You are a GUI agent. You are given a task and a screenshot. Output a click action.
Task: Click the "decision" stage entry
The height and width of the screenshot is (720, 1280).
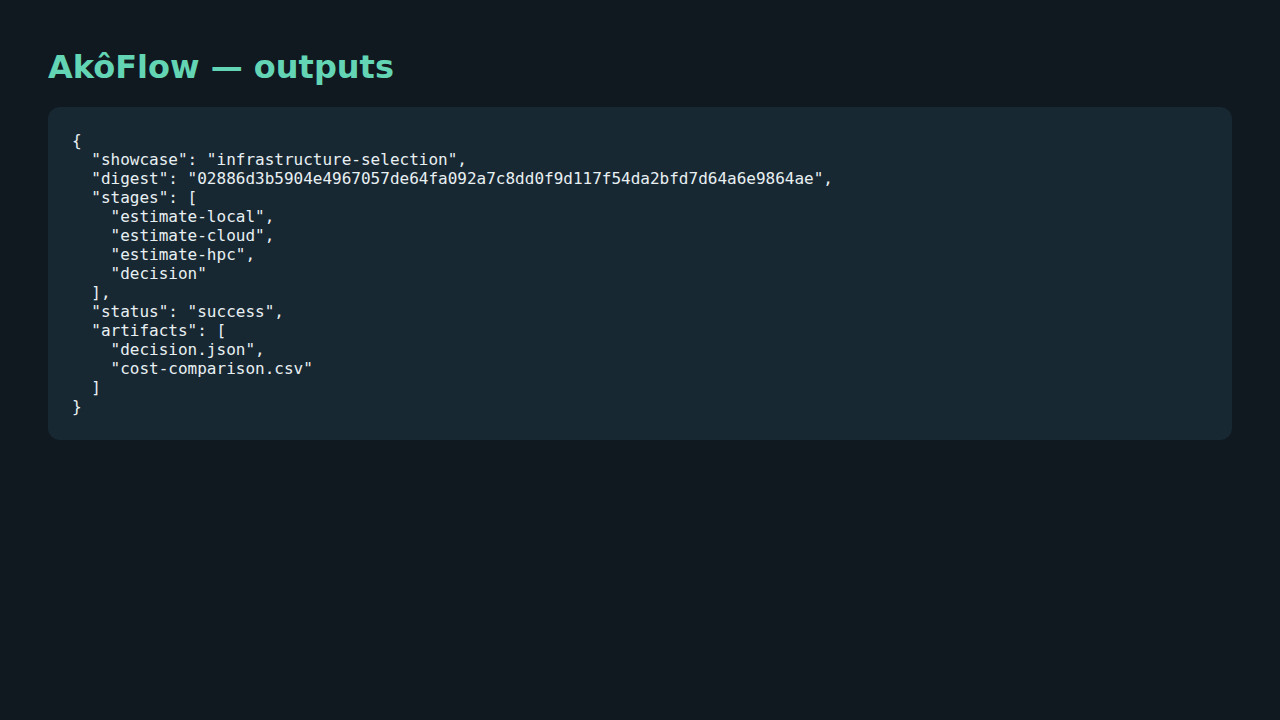pos(159,274)
